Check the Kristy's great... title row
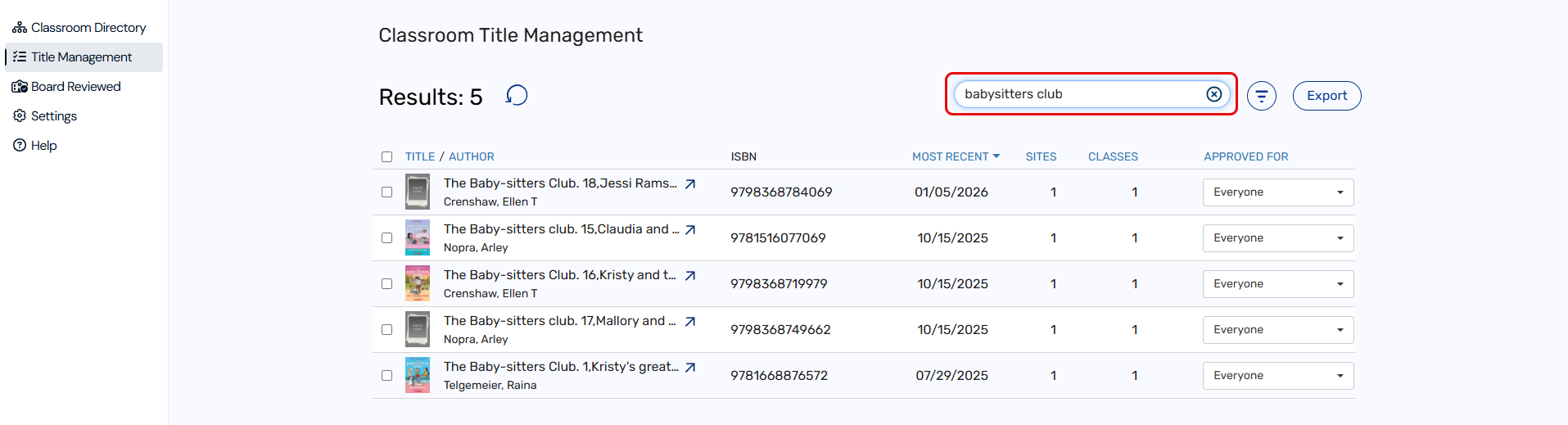Screen dimensions: 1568x425 click(x=386, y=375)
